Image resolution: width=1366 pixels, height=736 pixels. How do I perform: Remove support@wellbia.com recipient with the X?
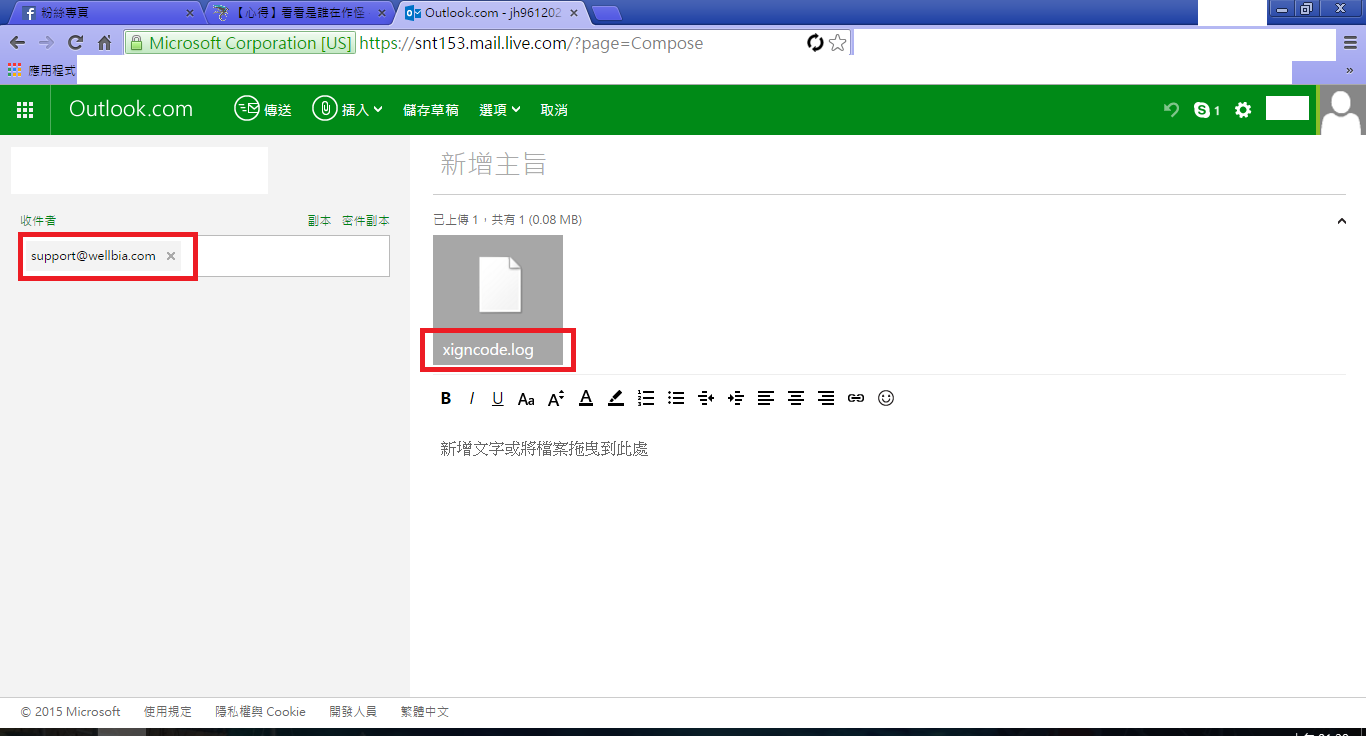[171, 256]
